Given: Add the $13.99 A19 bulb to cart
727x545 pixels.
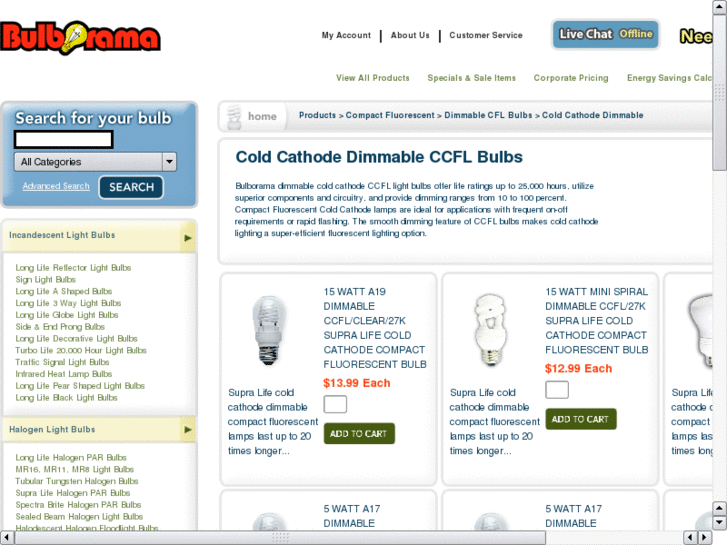Looking at the screenshot, I should pos(359,434).
